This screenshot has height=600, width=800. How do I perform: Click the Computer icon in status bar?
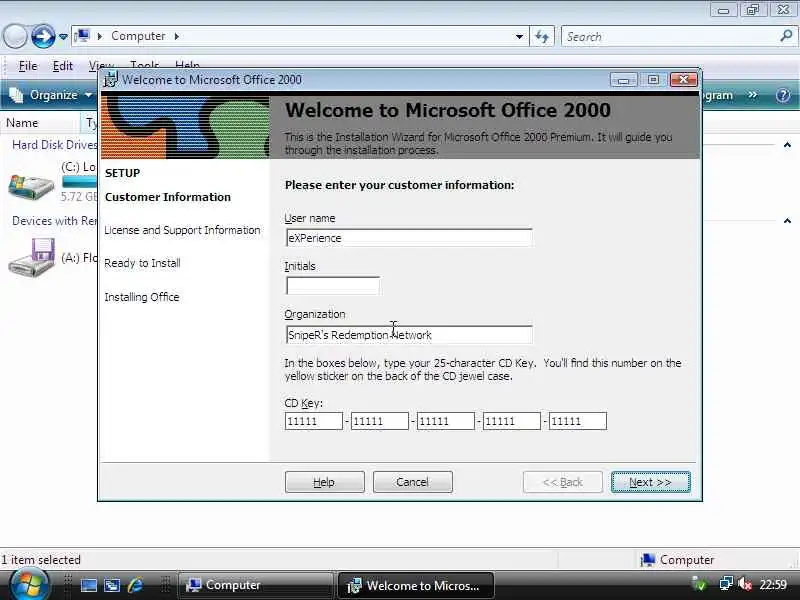(648, 560)
